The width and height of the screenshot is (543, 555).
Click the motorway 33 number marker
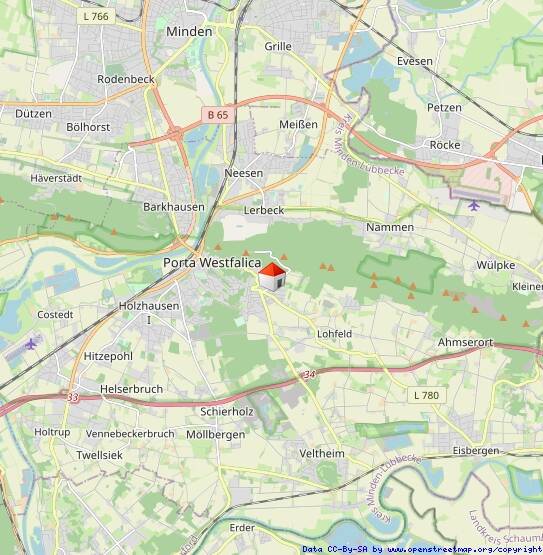pyautogui.click(x=73, y=397)
